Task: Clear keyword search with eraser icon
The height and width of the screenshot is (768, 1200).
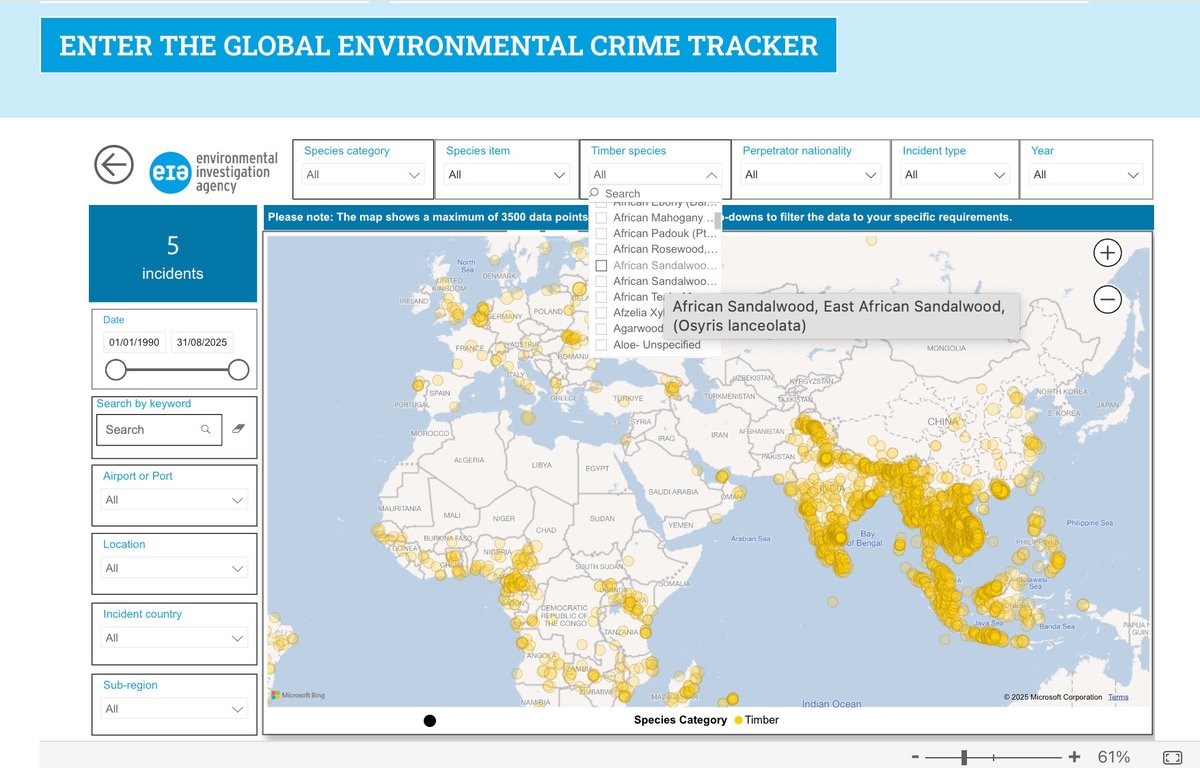Action: [x=237, y=428]
